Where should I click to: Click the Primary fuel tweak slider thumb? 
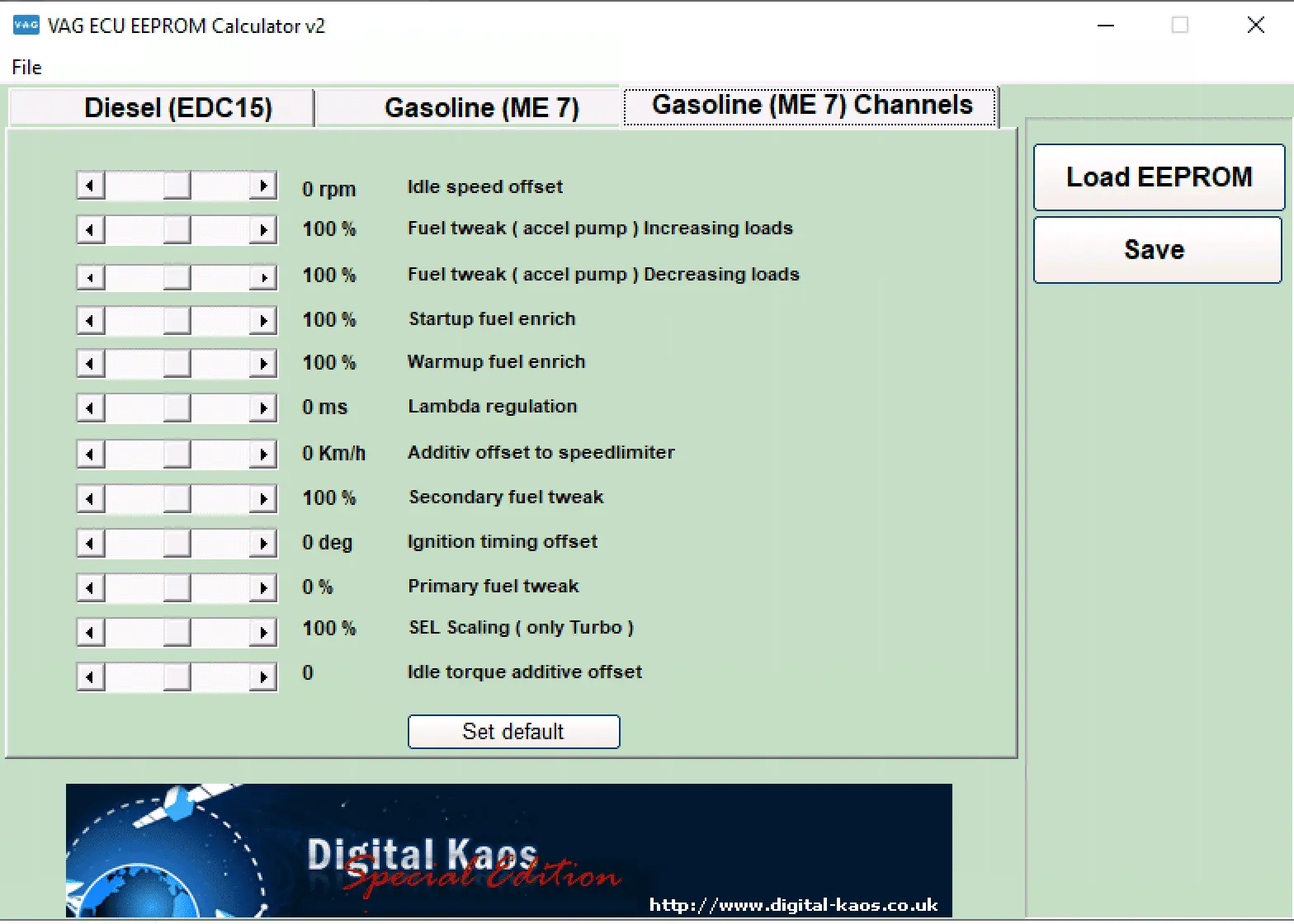click(177, 587)
